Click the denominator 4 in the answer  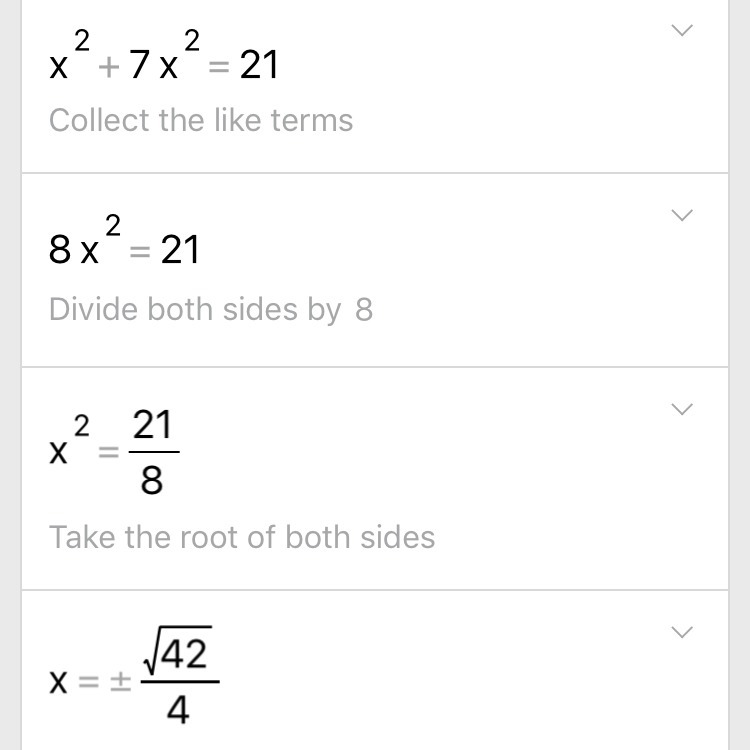click(177, 711)
